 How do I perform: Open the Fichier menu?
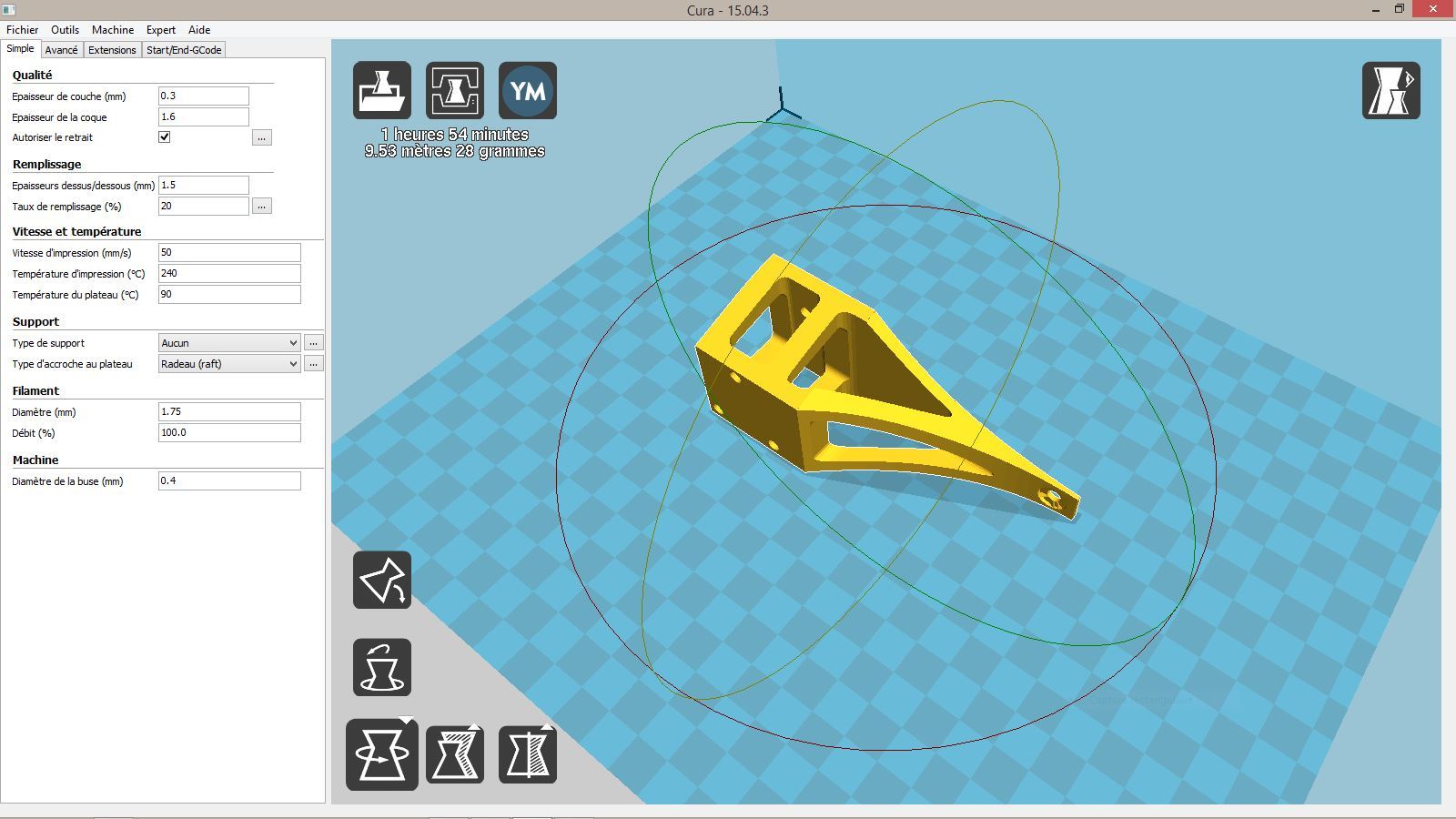coord(23,29)
